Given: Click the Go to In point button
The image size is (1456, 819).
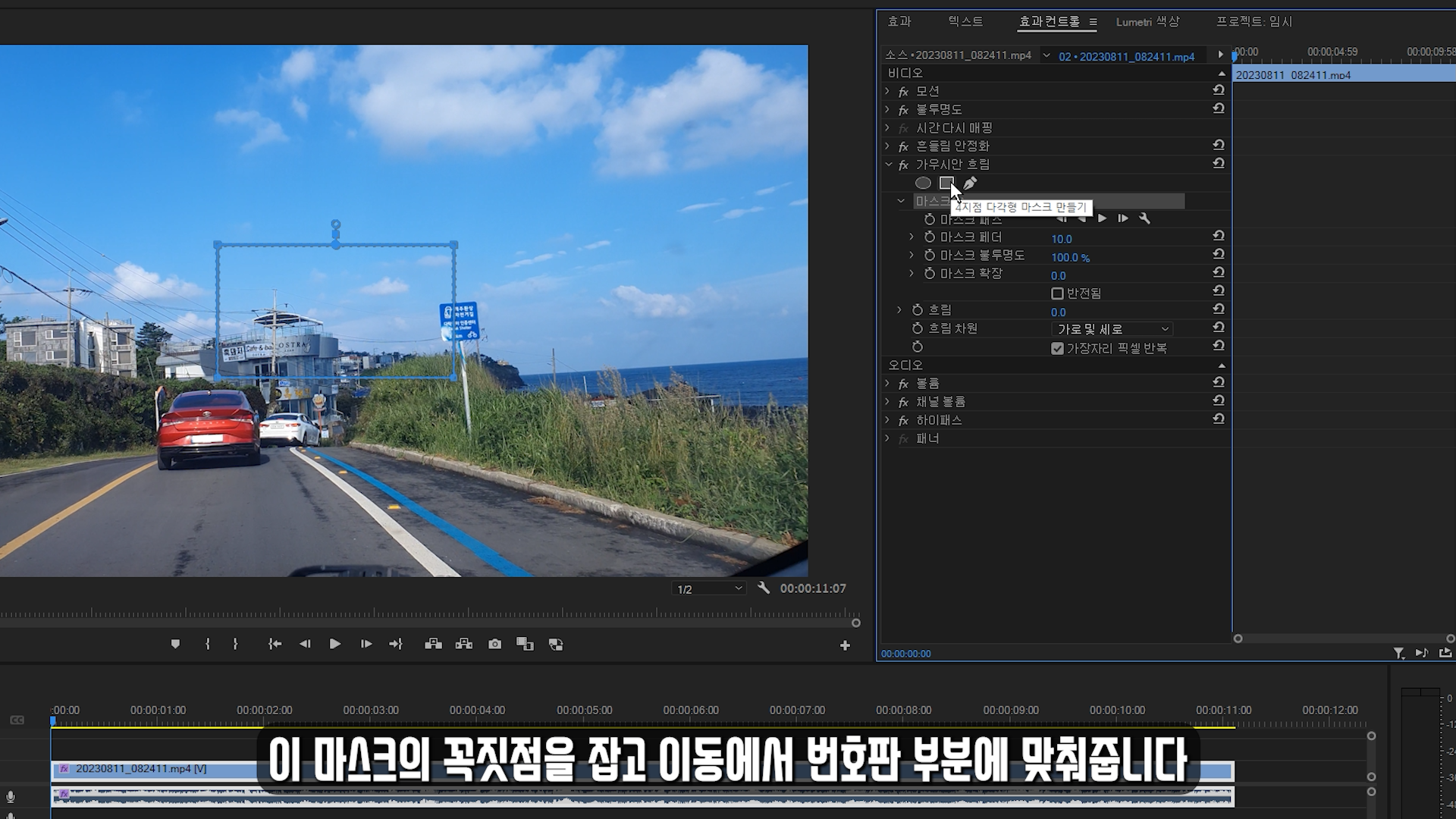Looking at the screenshot, I should click(275, 644).
